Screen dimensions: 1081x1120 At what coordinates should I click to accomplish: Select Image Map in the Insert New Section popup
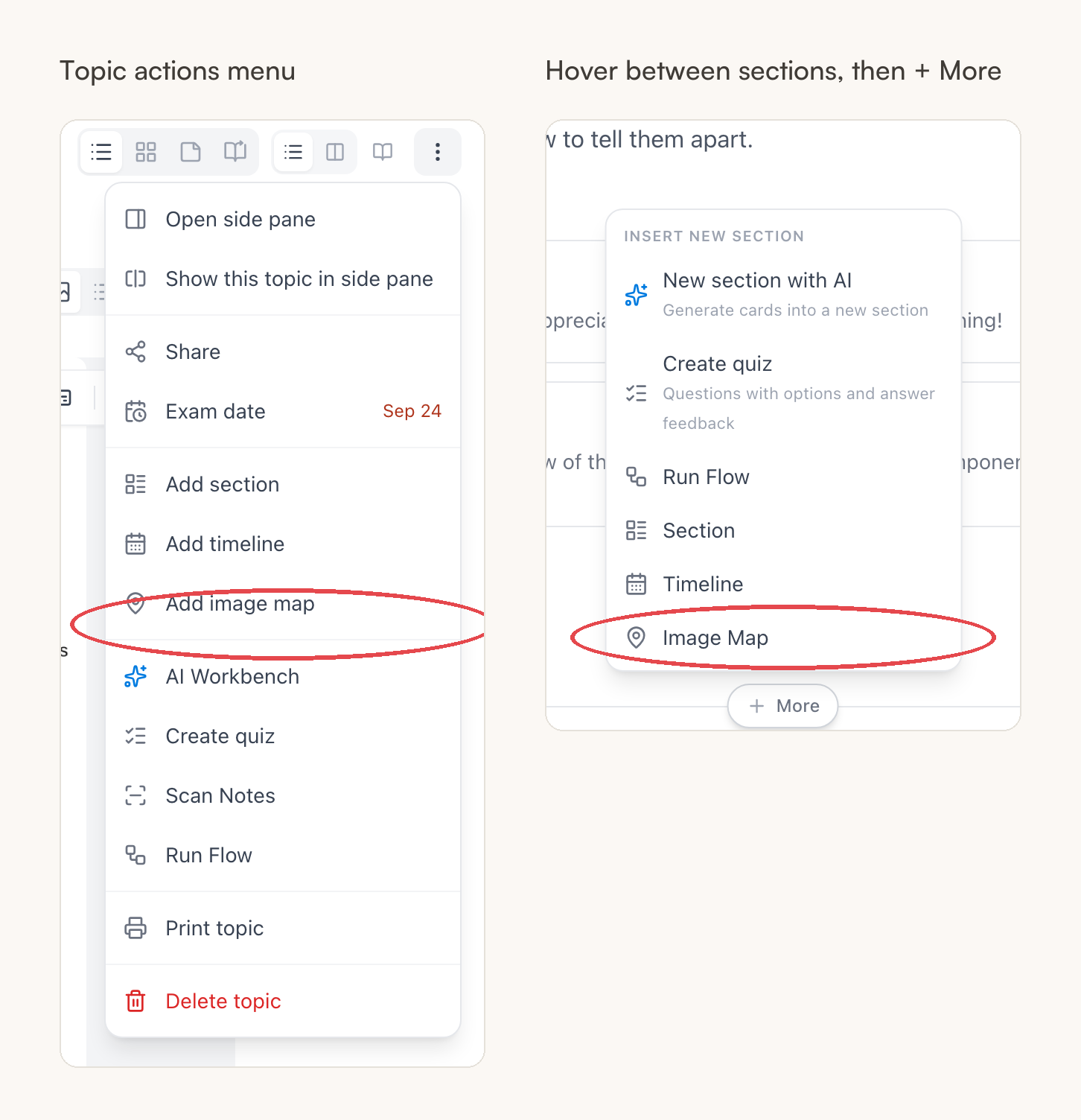[x=783, y=637]
